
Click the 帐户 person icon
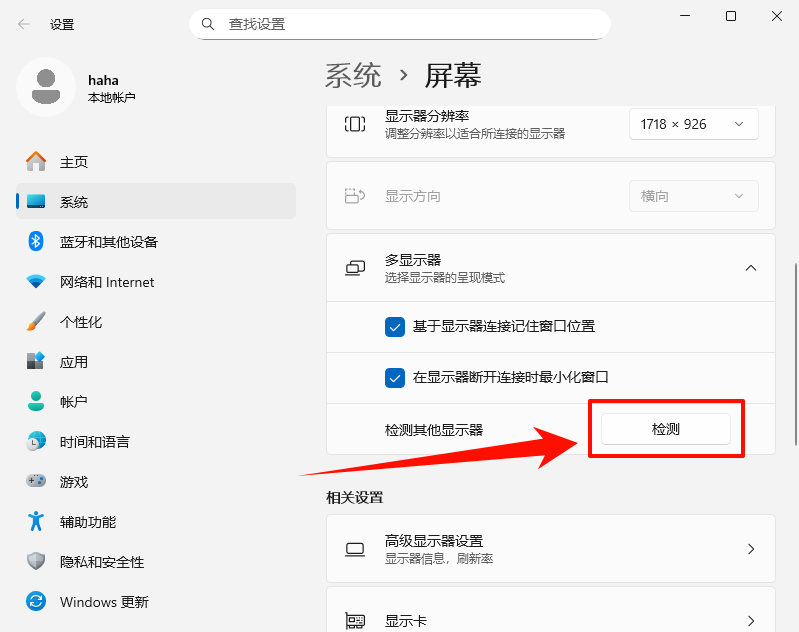[x=36, y=401]
